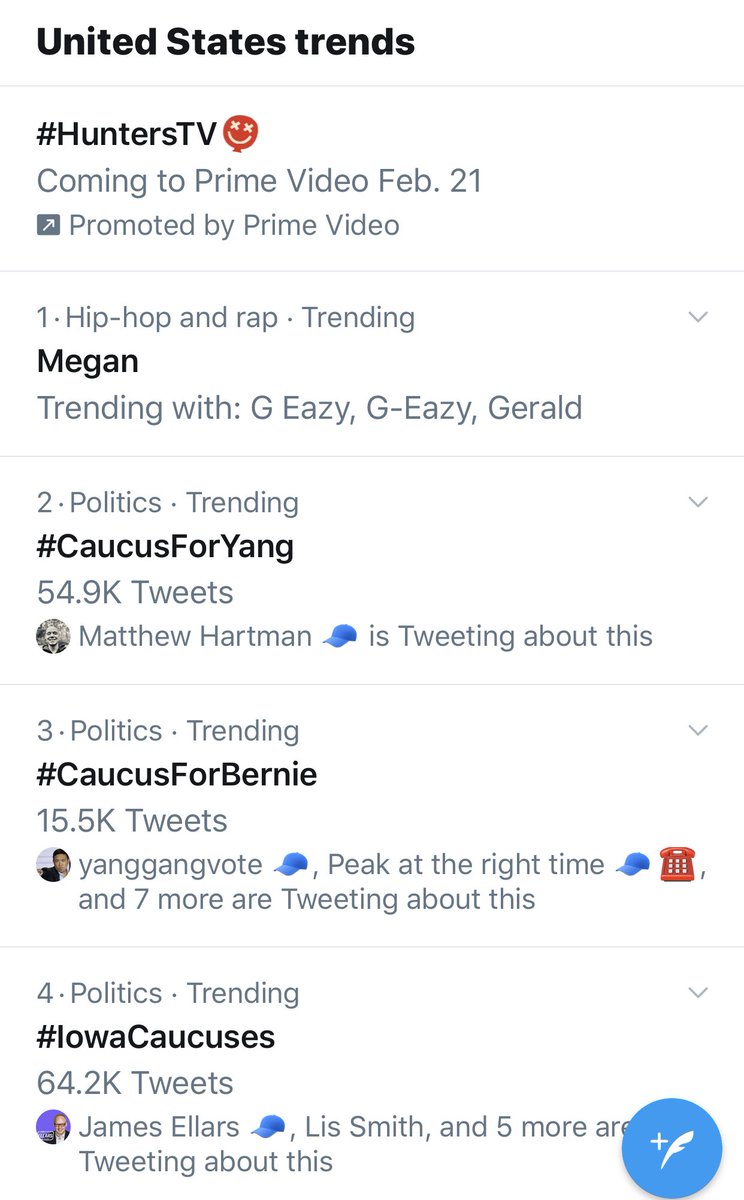The width and height of the screenshot is (744, 1200).
Task: Tap the "Trending with: G Eazy" line
Action: tap(309, 408)
